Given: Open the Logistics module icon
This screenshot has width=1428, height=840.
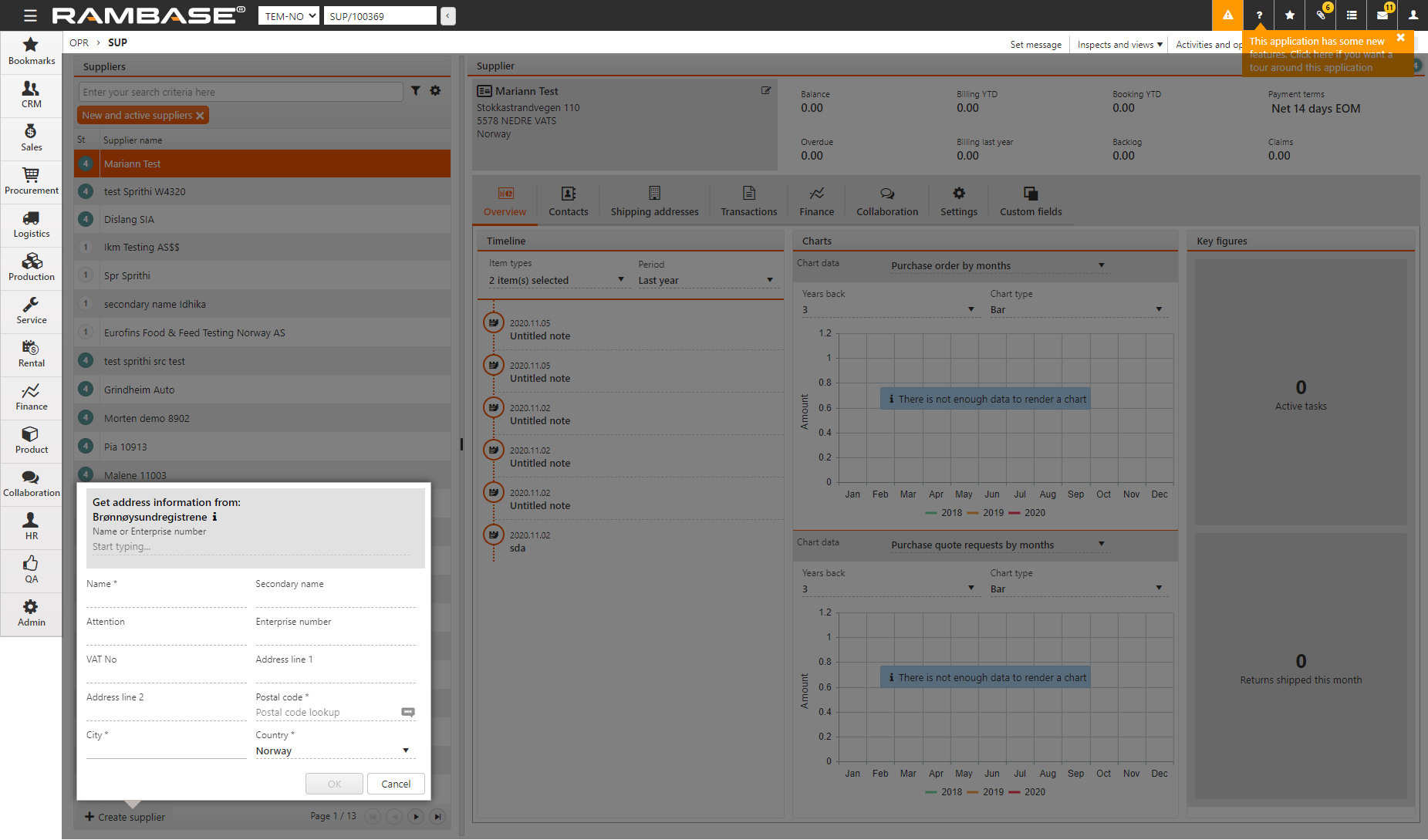Looking at the screenshot, I should tap(31, 224).
